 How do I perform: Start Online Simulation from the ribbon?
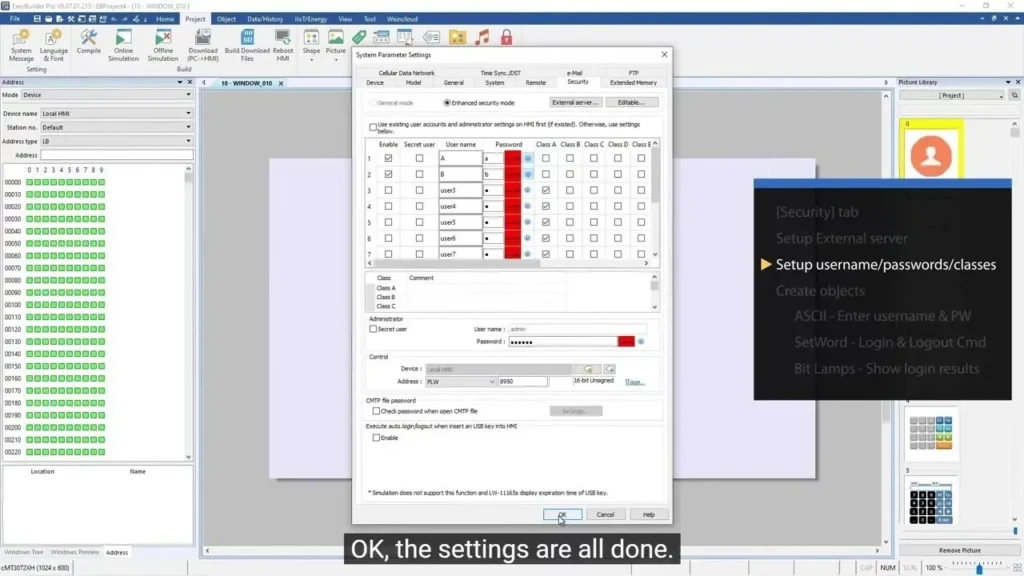[123, 41]
